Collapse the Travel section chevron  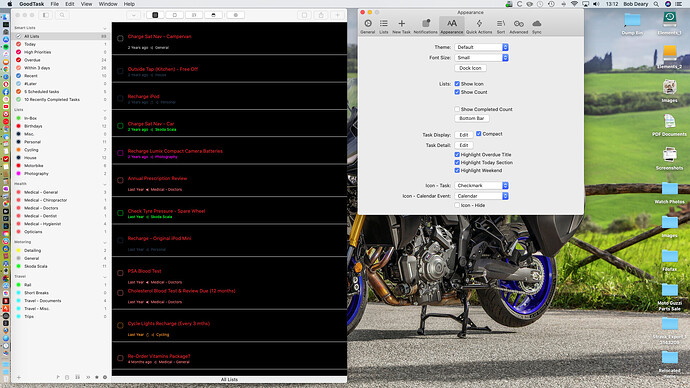click(x=105, y=277)
